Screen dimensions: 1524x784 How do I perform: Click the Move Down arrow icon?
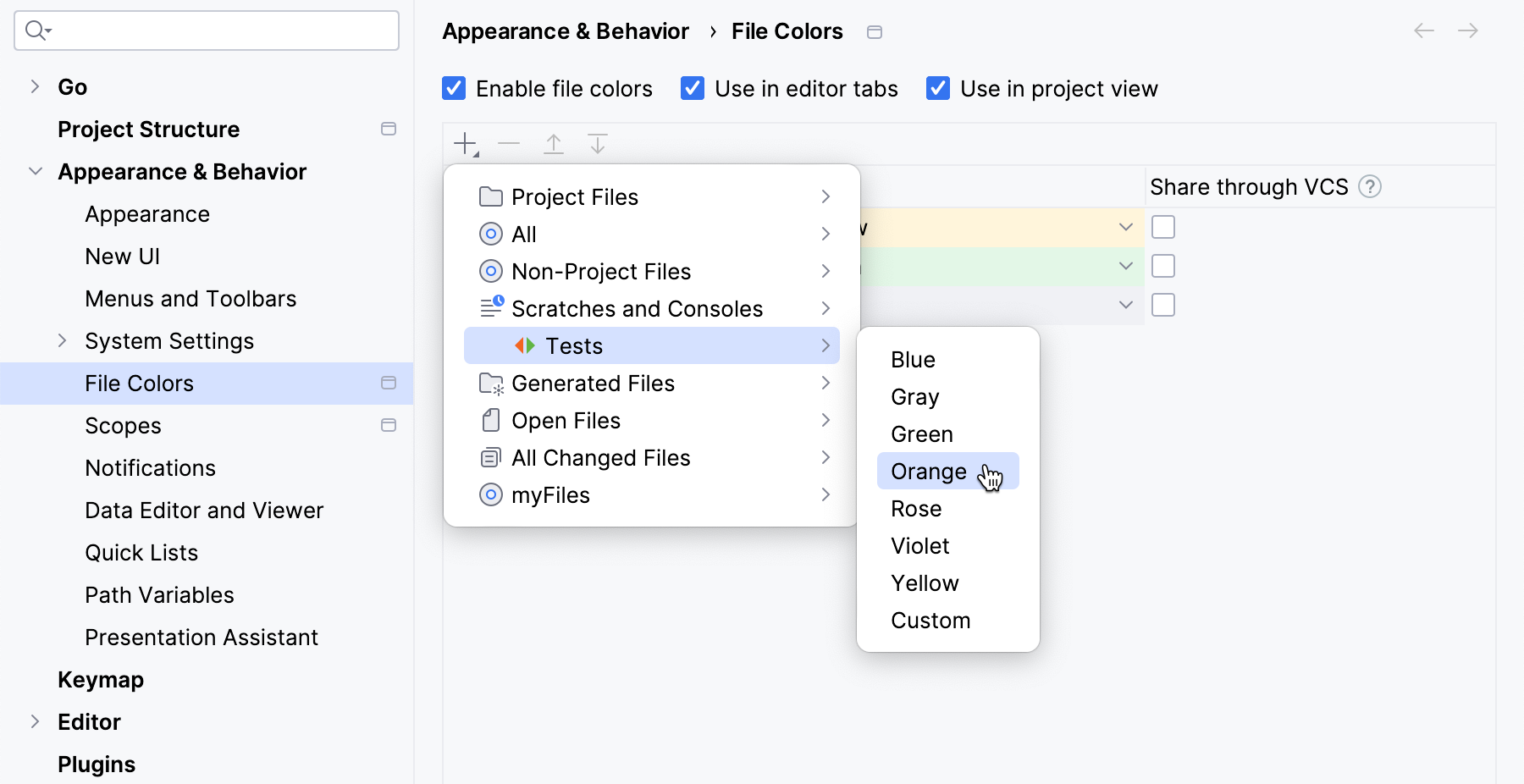click(x=598, y=144)
